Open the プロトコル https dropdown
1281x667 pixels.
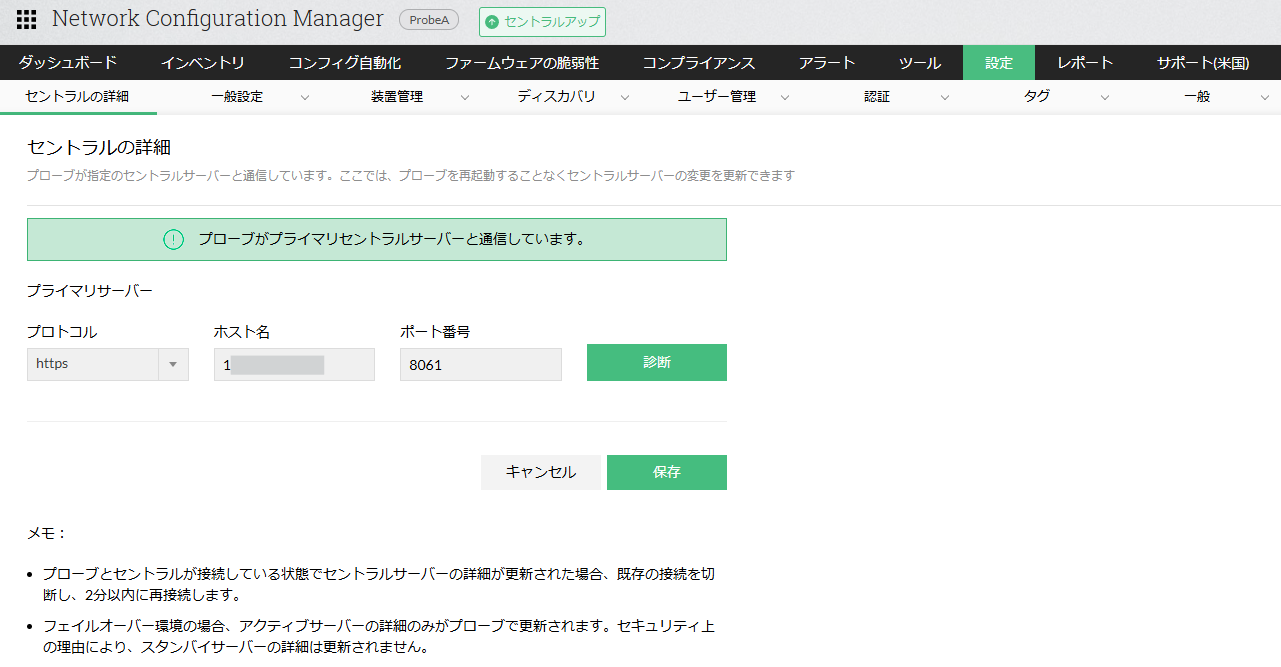(107, 364)
